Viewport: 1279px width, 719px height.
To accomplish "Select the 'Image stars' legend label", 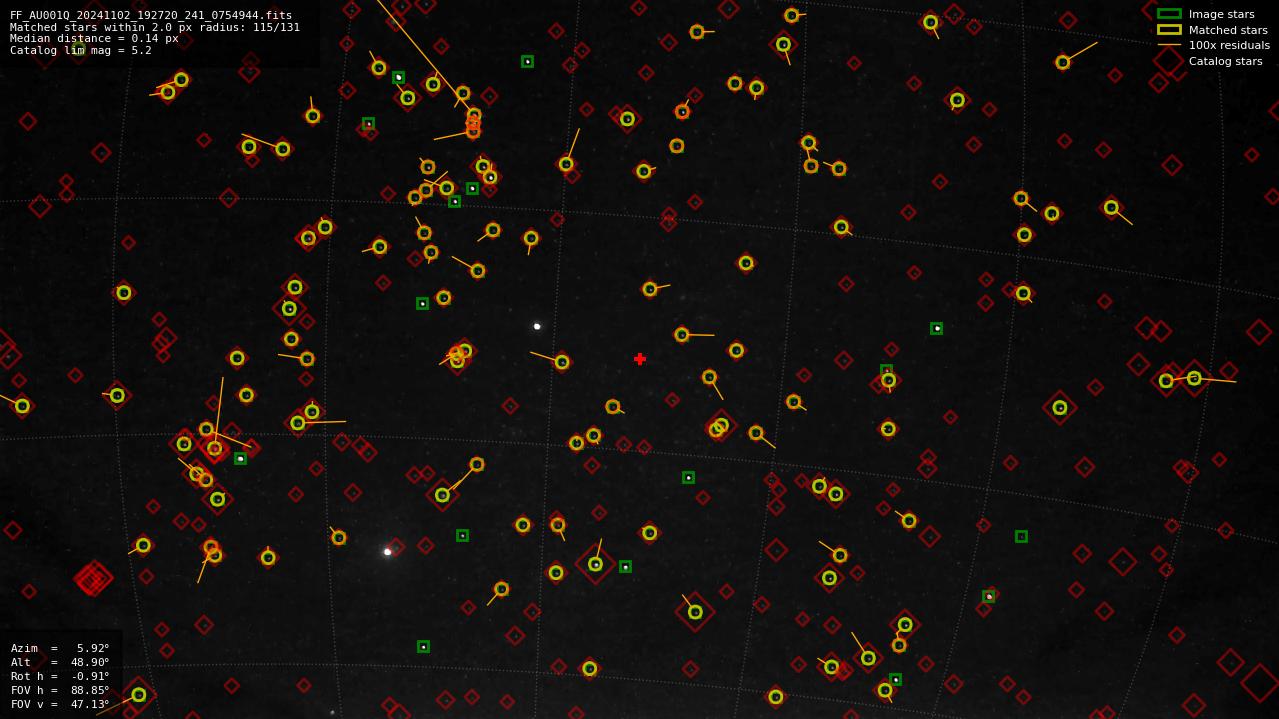I will tap(1221, 14).
